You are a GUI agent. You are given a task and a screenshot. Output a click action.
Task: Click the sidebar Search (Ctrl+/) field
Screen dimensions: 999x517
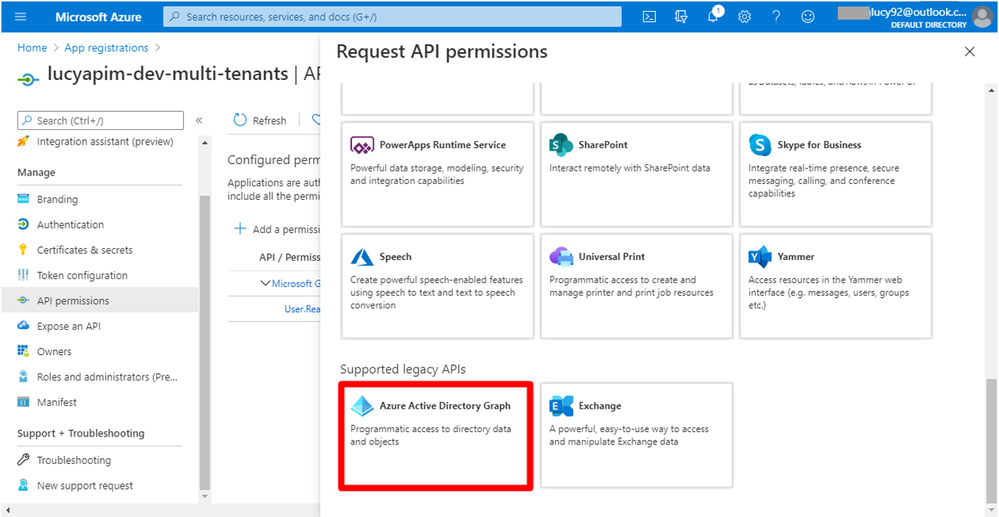point(100,120)
